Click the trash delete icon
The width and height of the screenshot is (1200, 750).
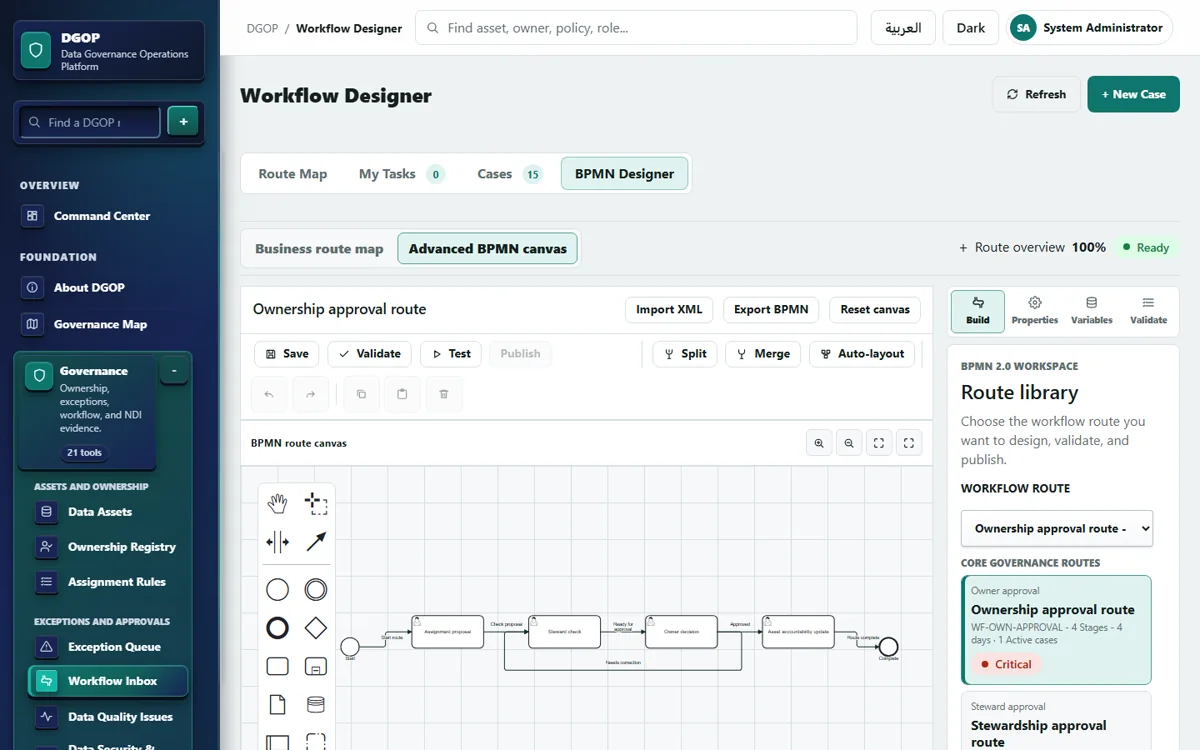tap(444, 394)
